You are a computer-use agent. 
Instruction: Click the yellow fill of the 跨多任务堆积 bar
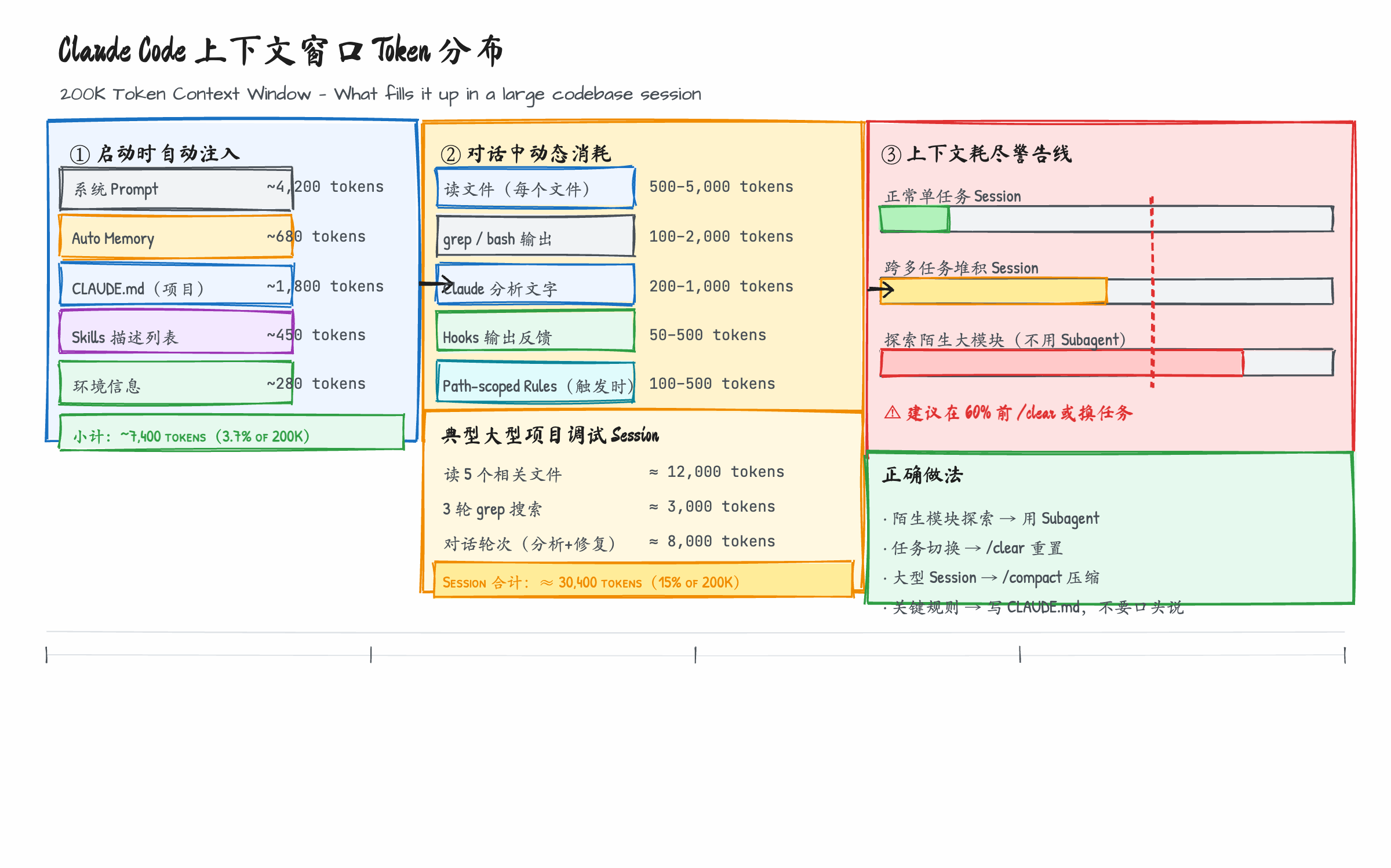(x=993, y=291)
